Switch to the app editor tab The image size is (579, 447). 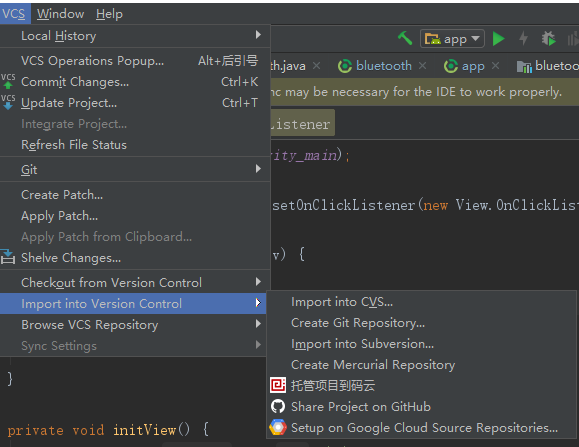473,66
